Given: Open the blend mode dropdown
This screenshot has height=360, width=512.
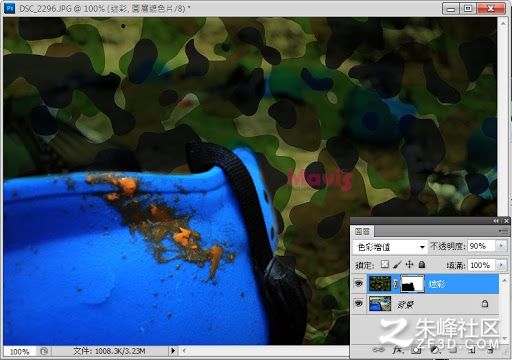Looking at the screenshot, I should pyautogui.click(x=390, y=247).
